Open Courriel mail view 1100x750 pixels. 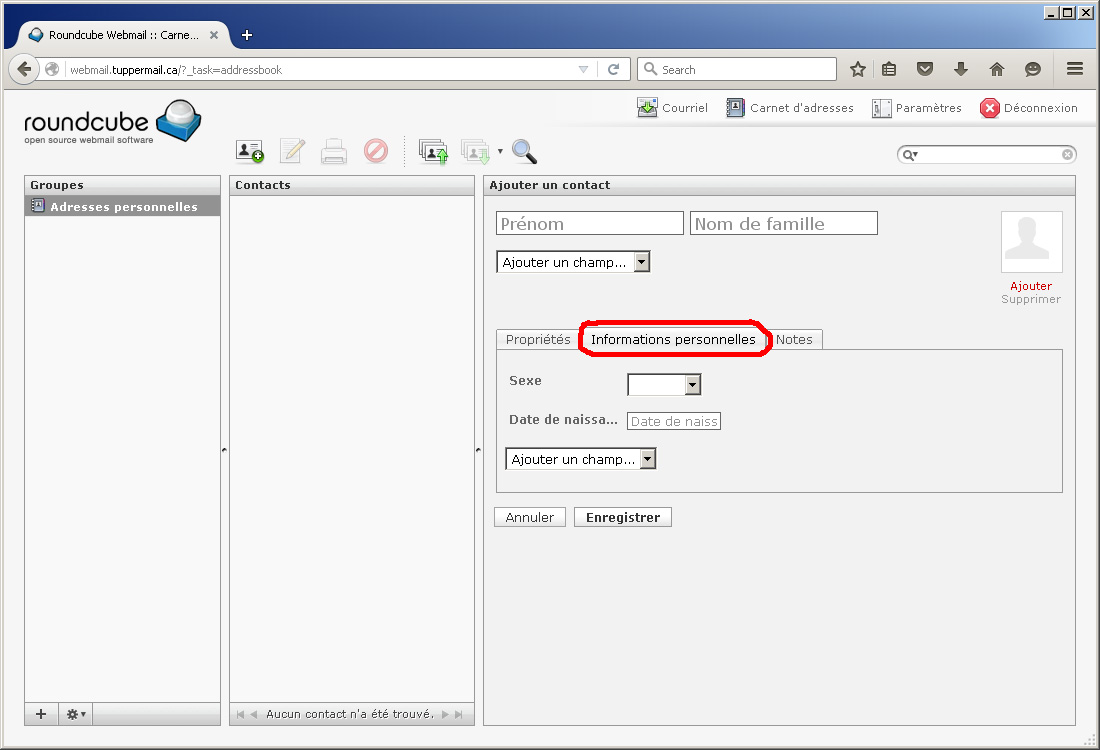(x=672, y=108)
